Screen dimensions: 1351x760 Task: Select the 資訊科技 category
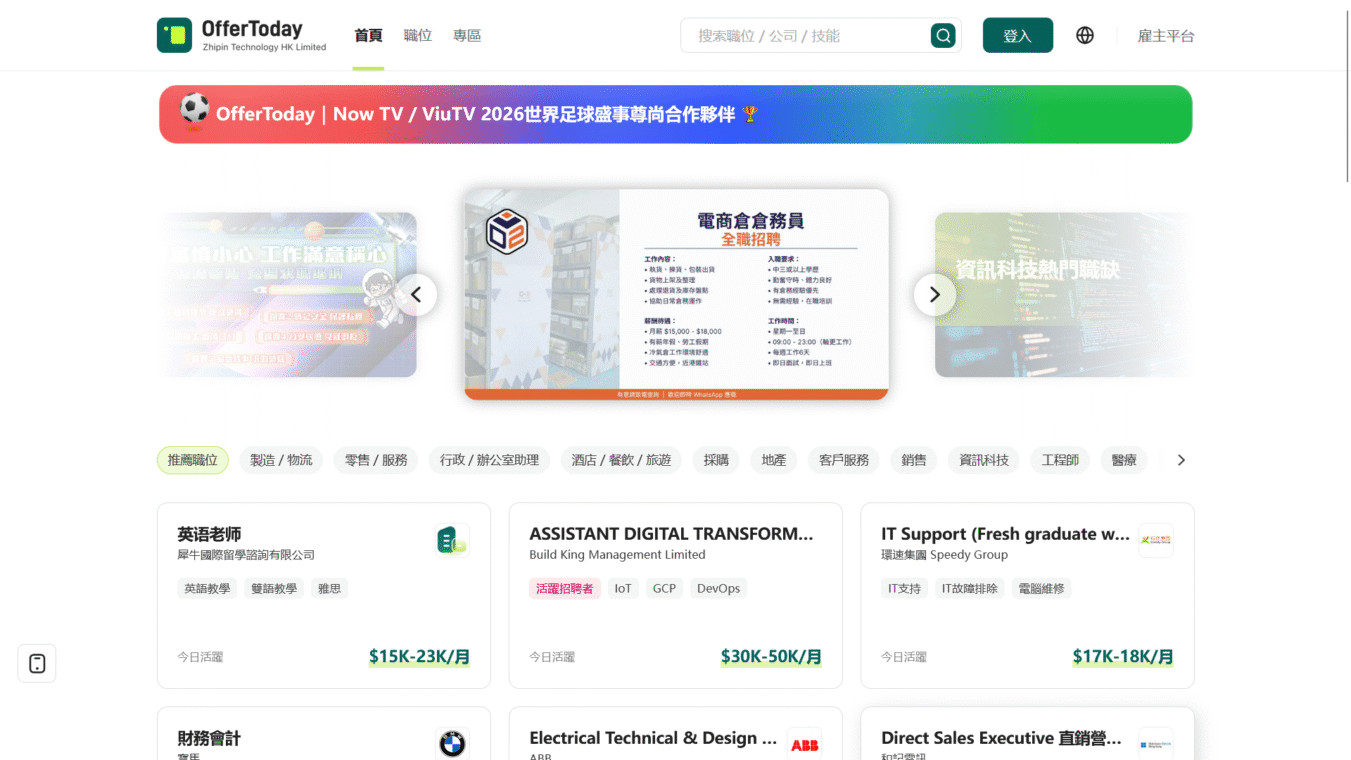click(984, 460)
